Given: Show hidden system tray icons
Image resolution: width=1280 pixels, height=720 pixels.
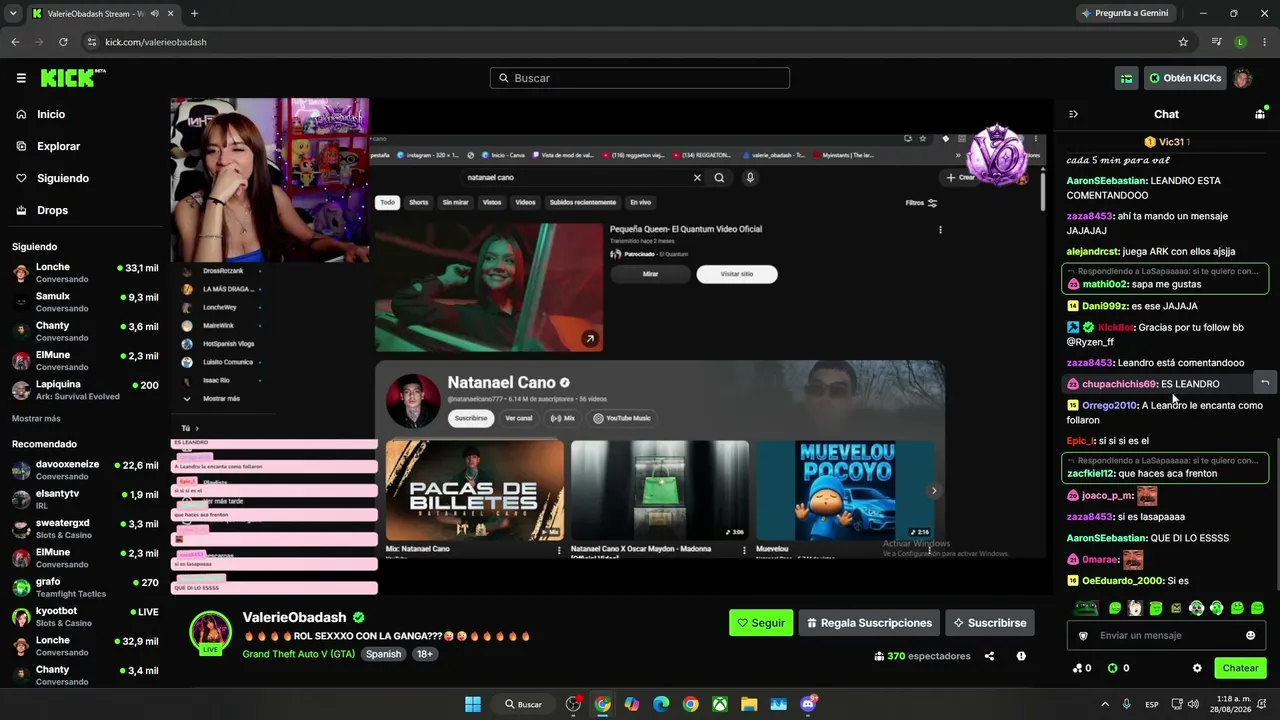Looking at the screenshot, I should (x=1105, y=704).
